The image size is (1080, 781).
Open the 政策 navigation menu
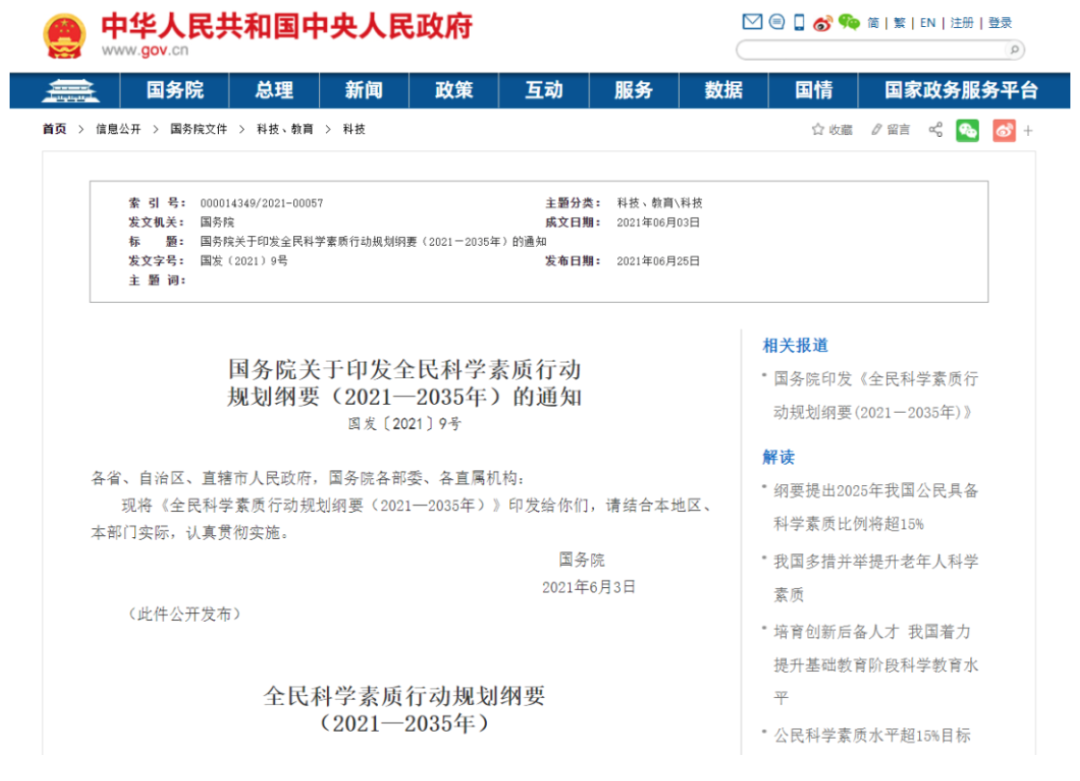[454, 90]
